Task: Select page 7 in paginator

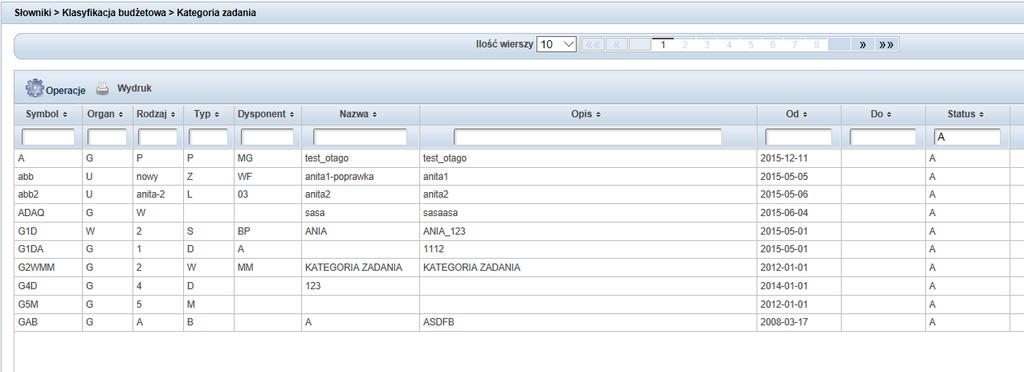Action: [795, 44]
